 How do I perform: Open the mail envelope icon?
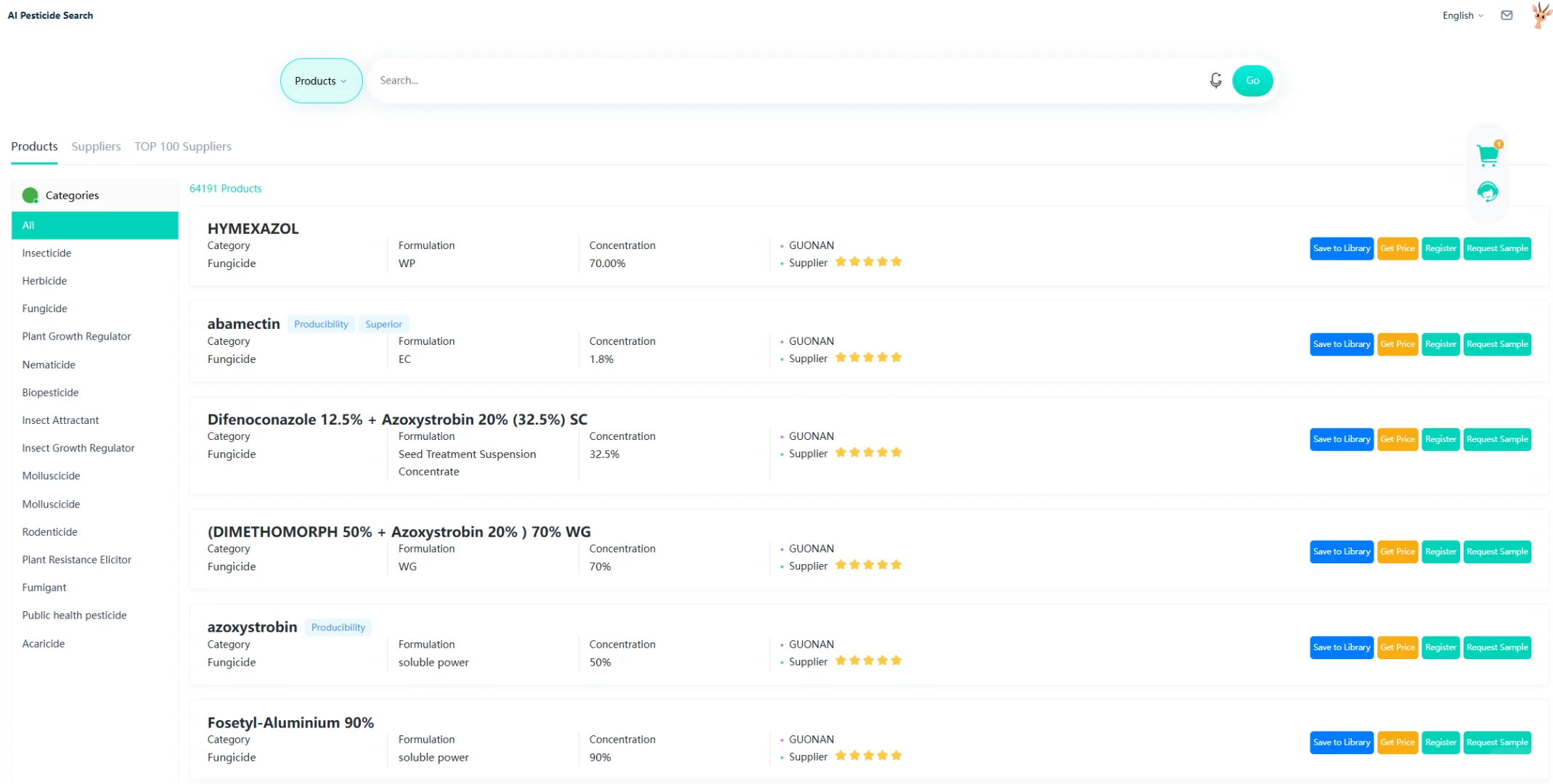pyautogui.click(x=1507, y=15)
